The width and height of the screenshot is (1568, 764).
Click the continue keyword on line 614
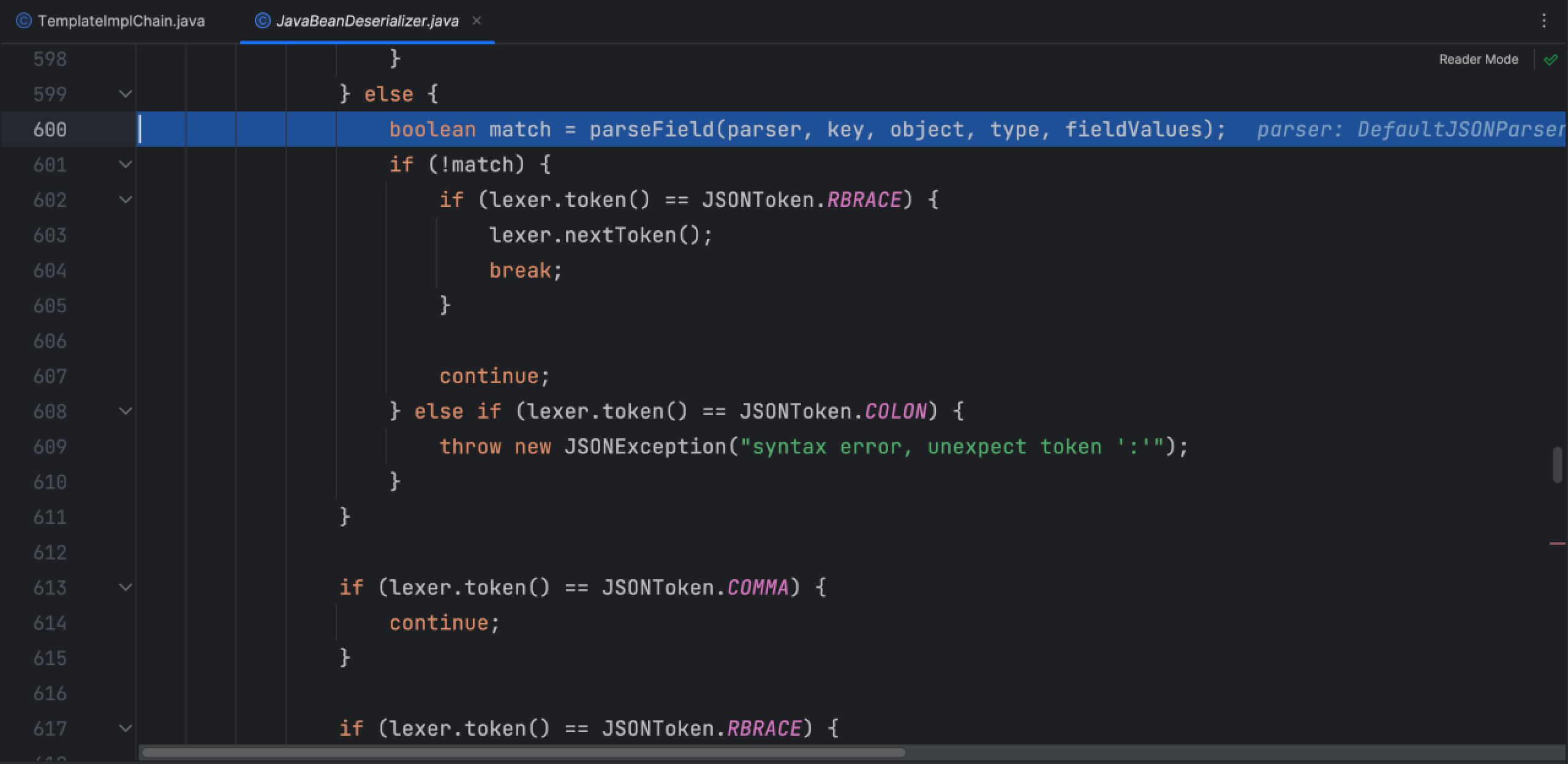439,623
